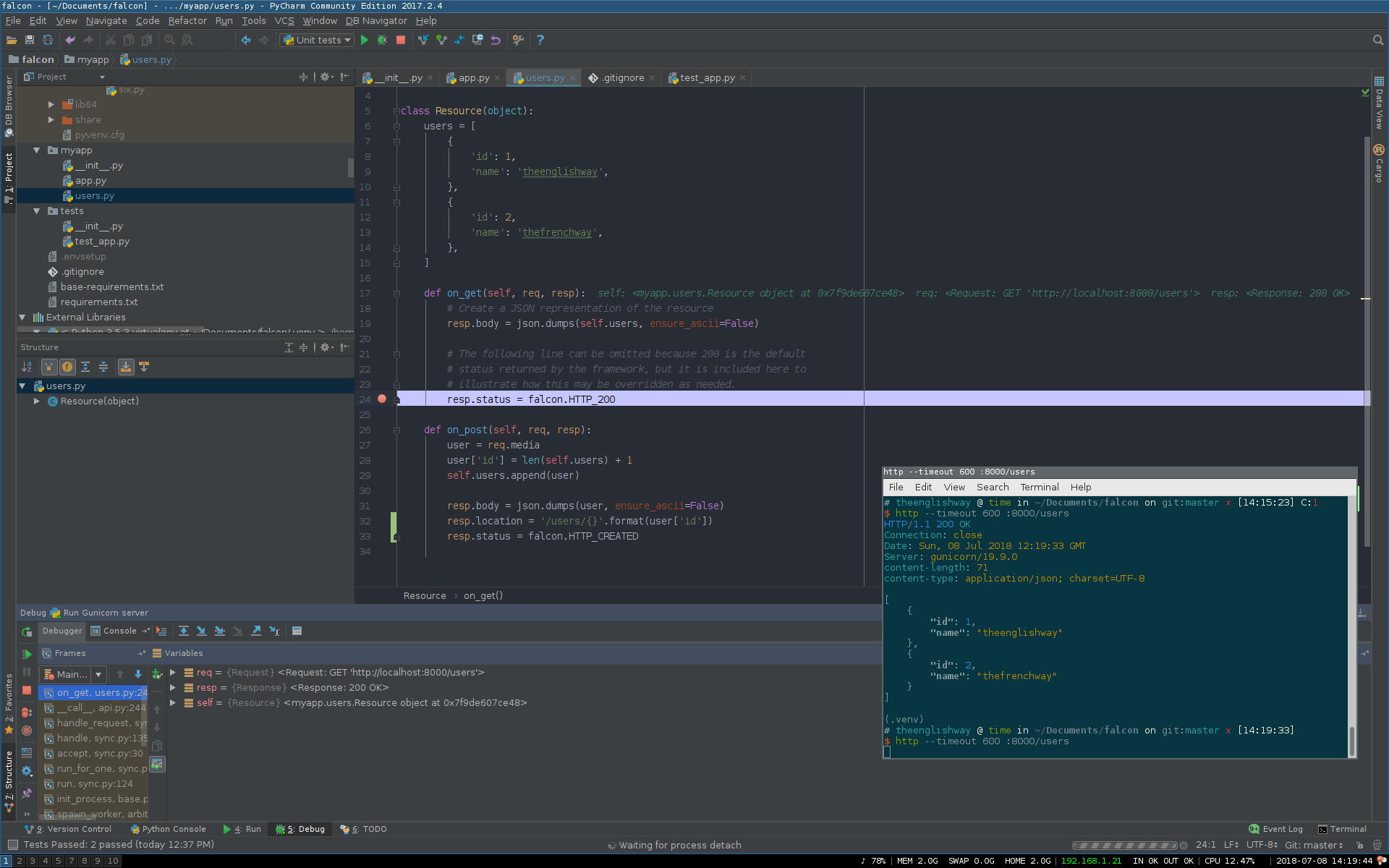Click Resume Program in debug panel

27,654
